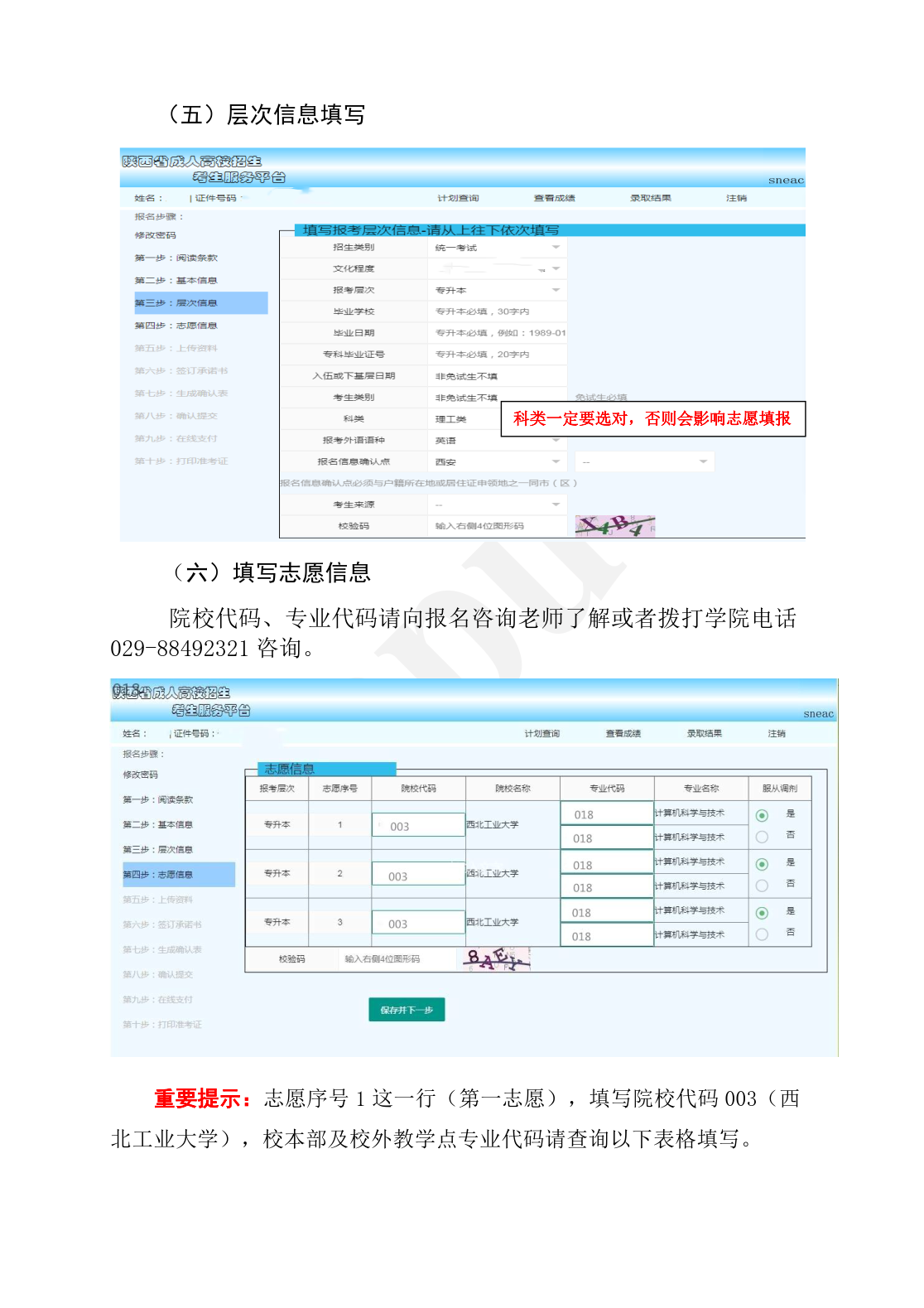
Task: Open 计划查询 above the 志愿信息 table
Action: (541, 733)
